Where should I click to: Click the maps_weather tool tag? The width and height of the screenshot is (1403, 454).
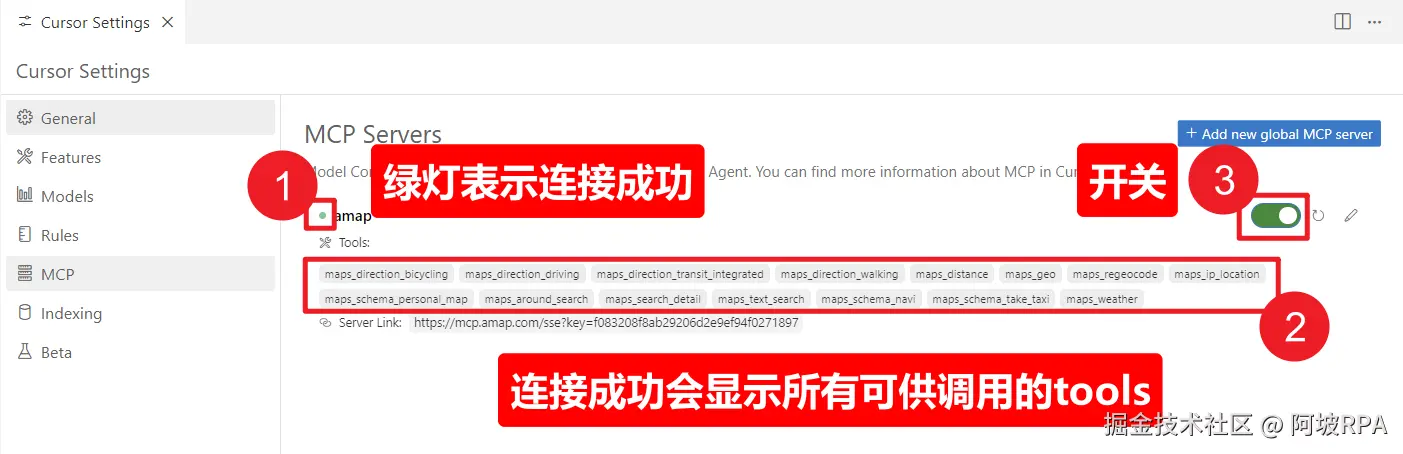coord(1102,299)
